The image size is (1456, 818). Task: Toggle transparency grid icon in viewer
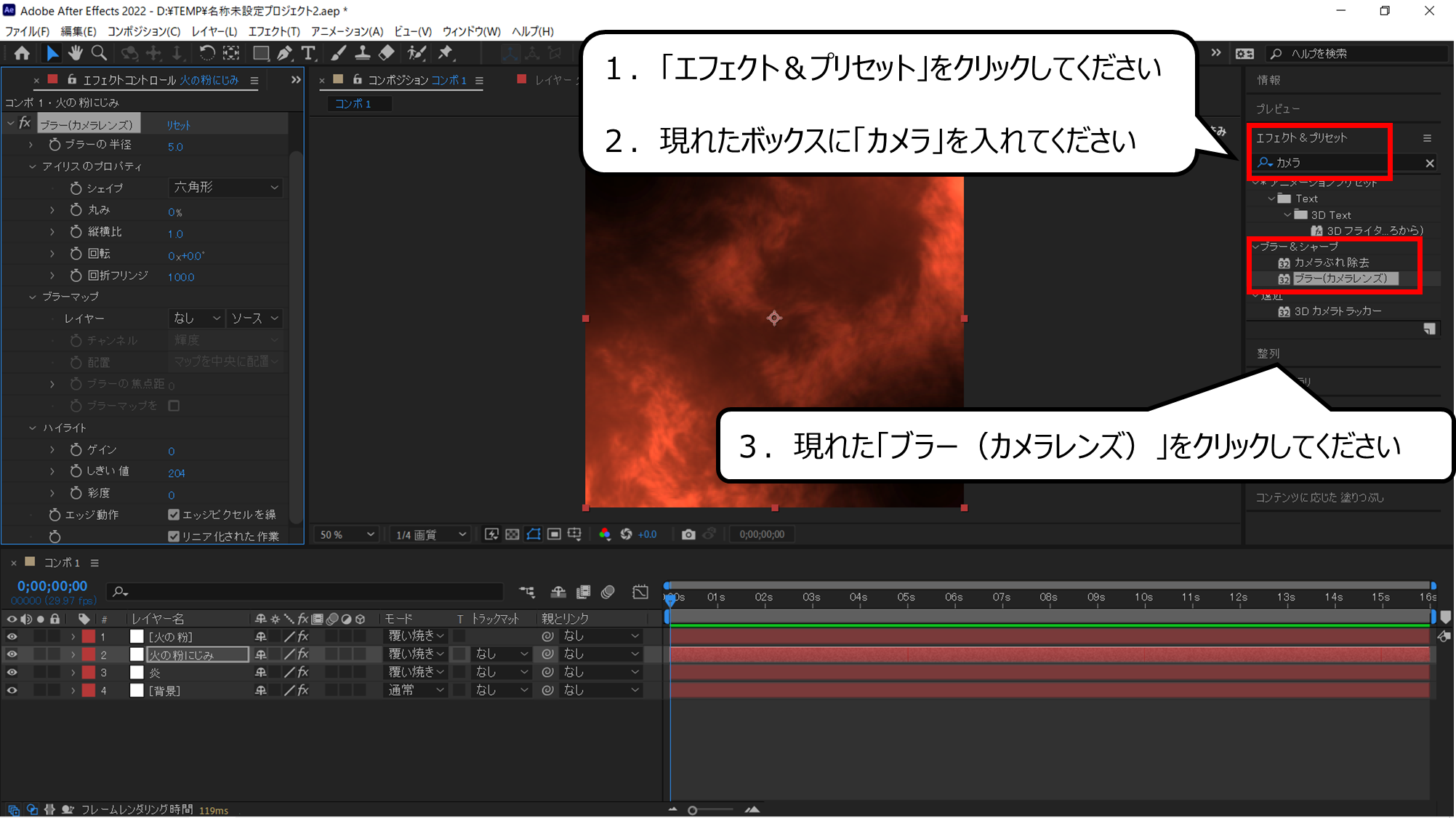512,534
